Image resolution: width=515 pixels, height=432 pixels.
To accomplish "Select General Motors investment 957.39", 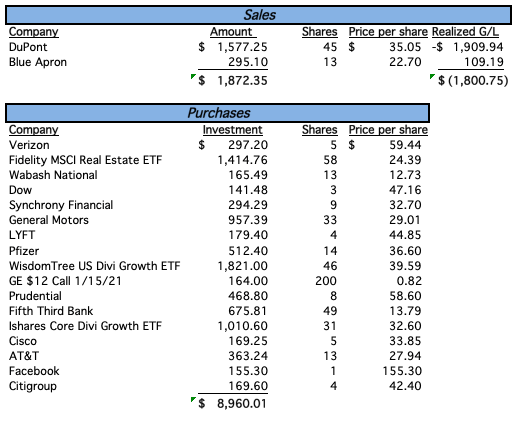I will point(248,220).
